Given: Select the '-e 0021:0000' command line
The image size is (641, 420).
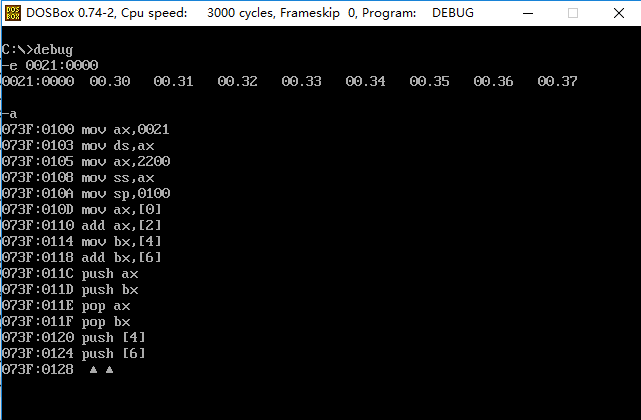Looking at the screenshot, I should click(50, 65).
